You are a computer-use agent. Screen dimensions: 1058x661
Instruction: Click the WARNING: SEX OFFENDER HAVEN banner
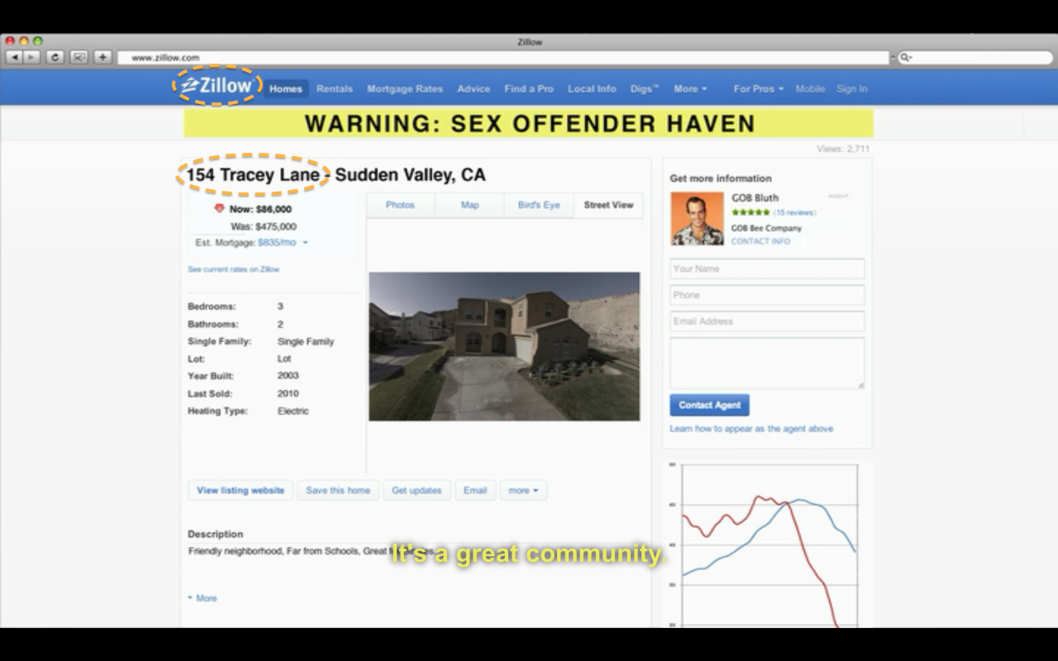coord(528,123)
